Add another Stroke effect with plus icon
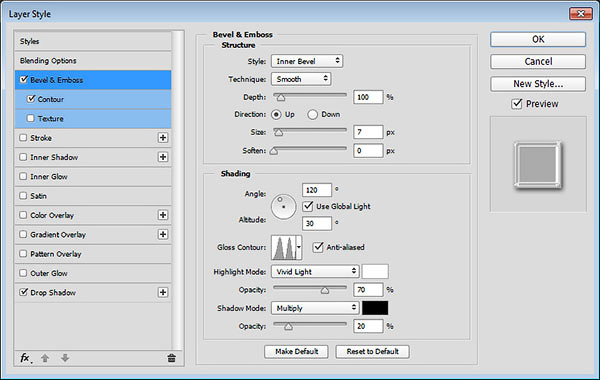The height and width of the screenshot is (380, 600). pos(163,138)
